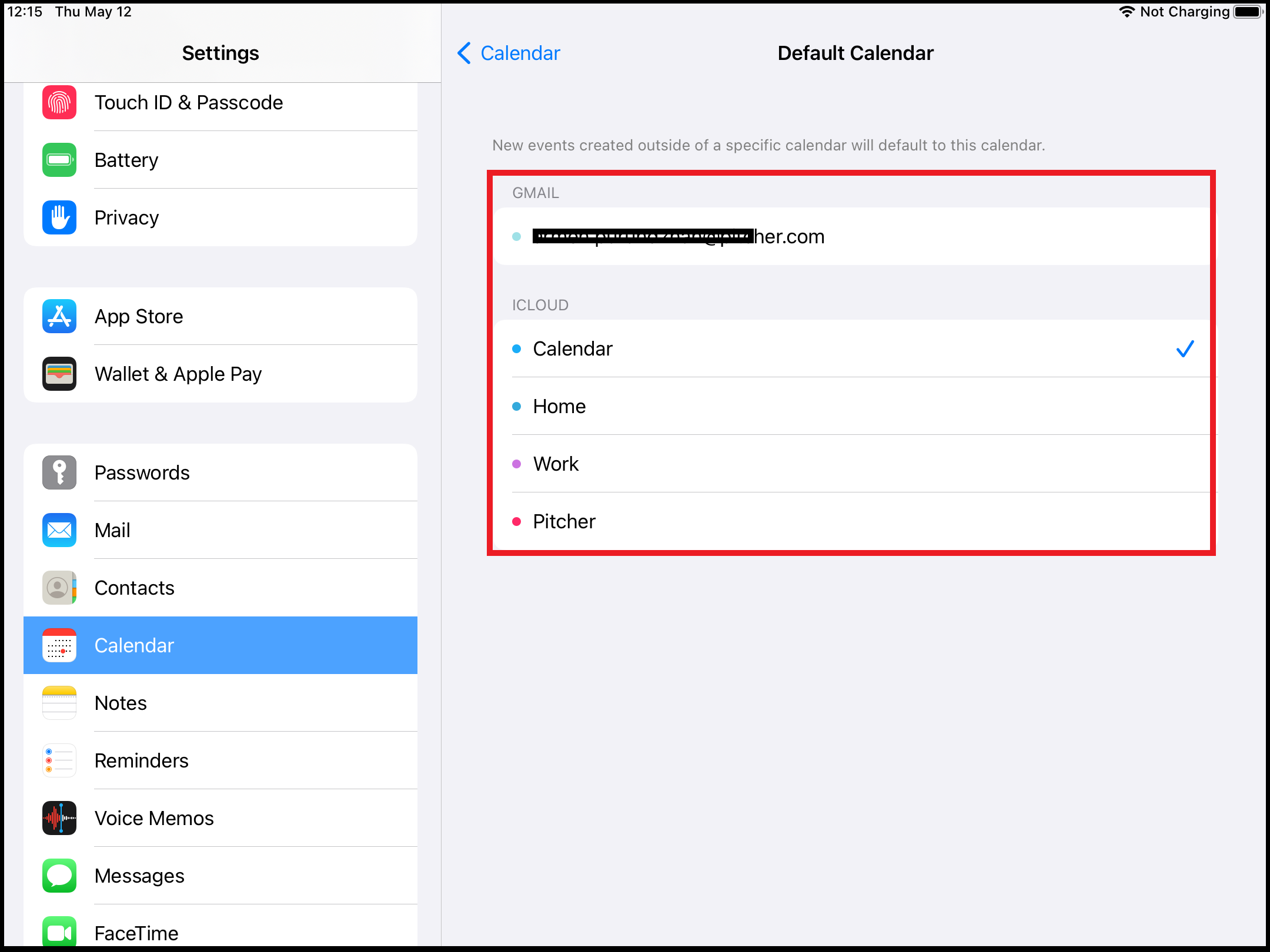Image resolution: width=1270 pixels, height=952 pixels.
Task: Go back using the chevron arrow
Action: [464, 53]
